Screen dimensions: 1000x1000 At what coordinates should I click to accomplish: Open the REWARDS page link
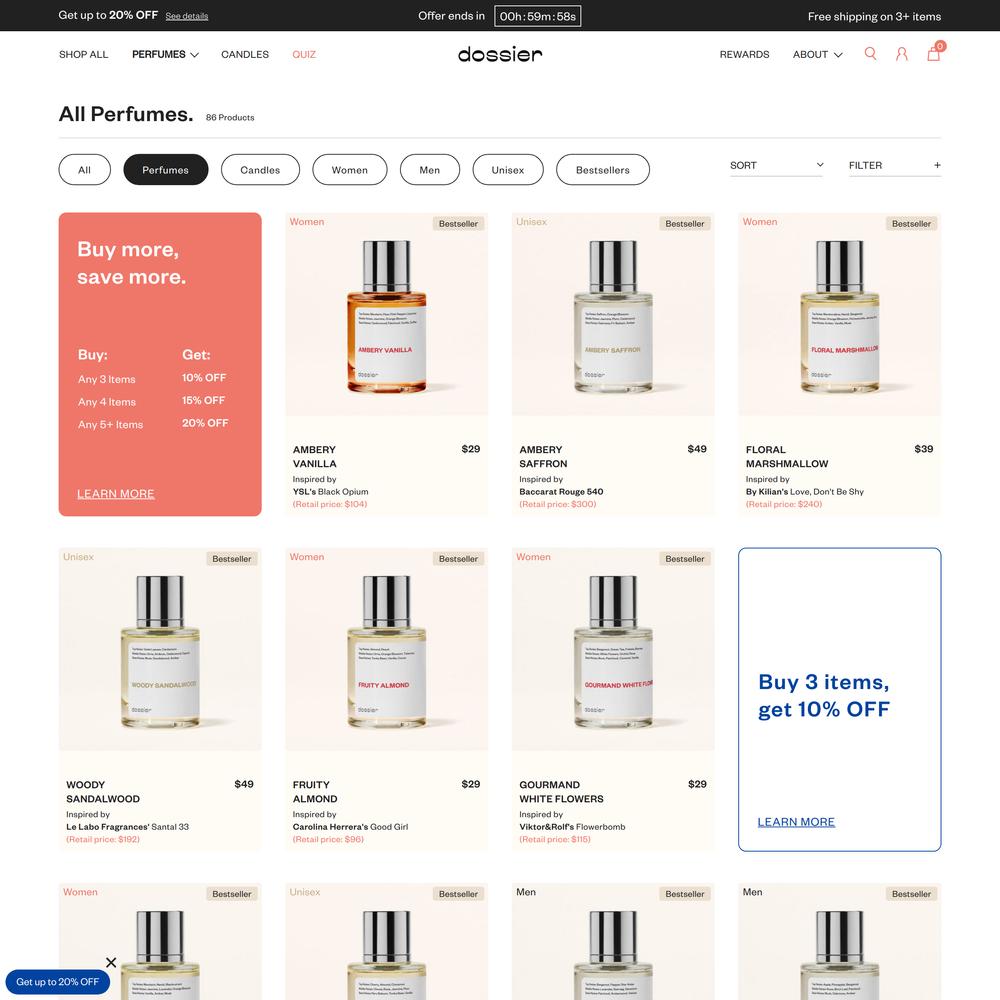click(744, 54)
